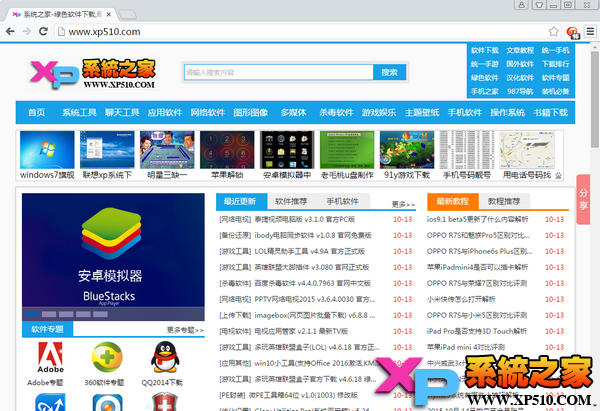Focus the site search input box
Viewport: 600px width, 411px height.
pyautogui.click(x=279, y=72)
